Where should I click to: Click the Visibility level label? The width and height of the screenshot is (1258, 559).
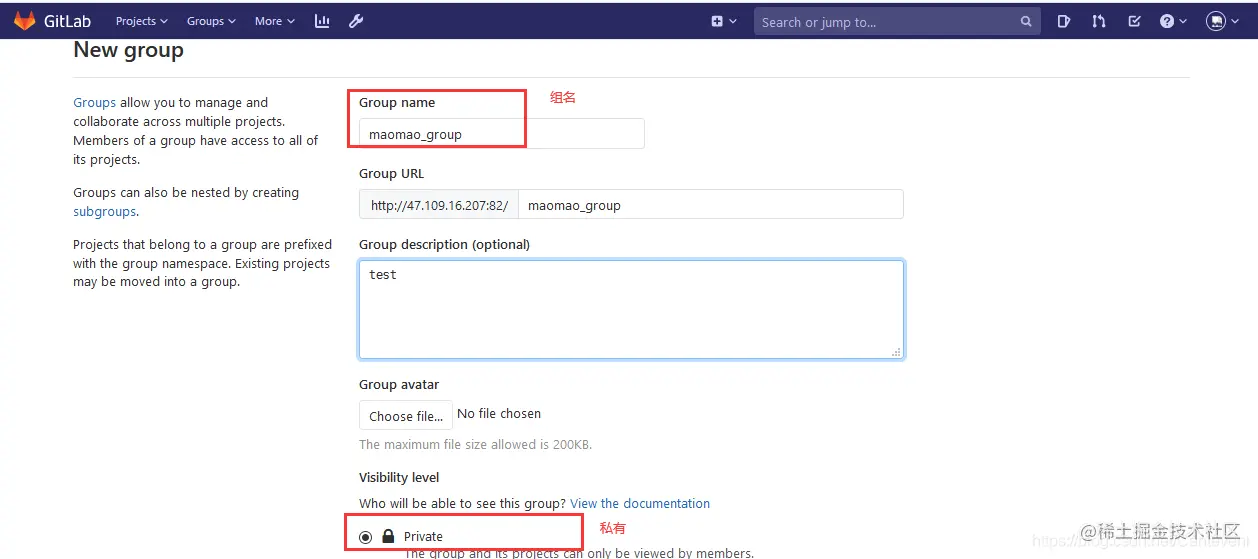tap(399, 477)
